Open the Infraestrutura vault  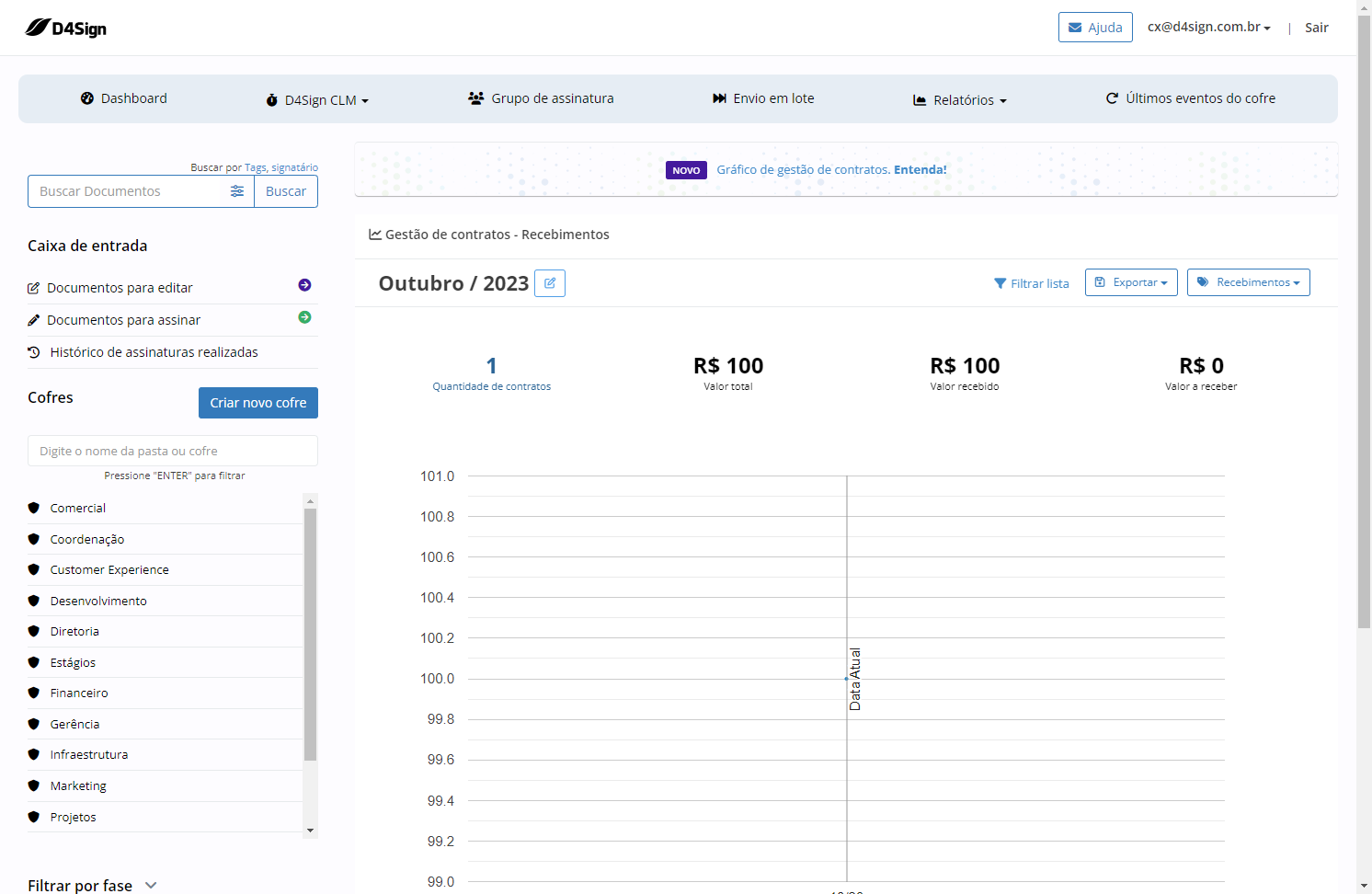coord(89,754)
